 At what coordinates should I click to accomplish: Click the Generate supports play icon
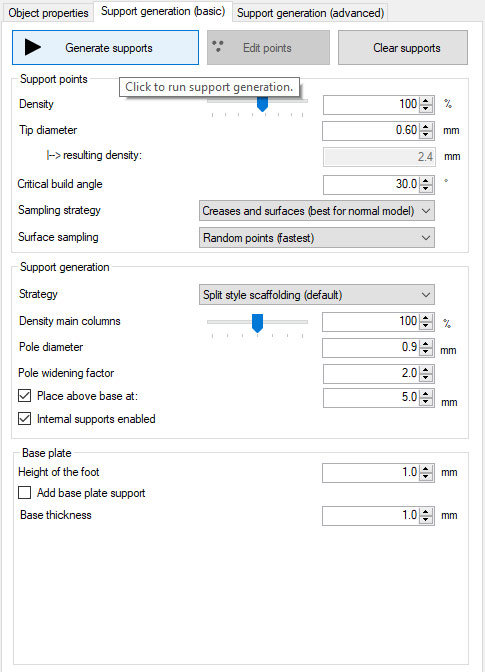33,47
